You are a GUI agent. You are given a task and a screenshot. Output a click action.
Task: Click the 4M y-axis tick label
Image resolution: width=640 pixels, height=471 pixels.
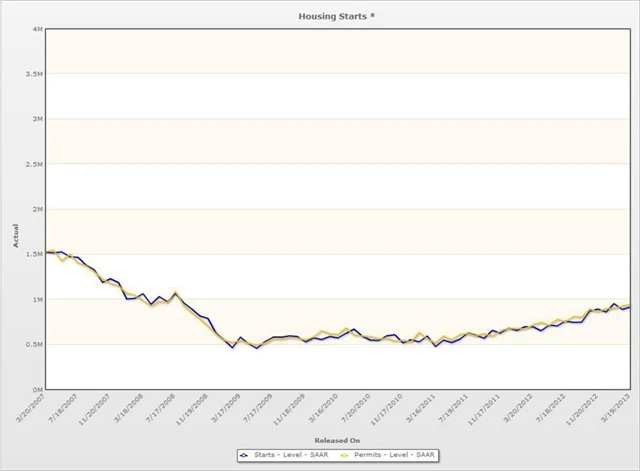(x=38, y=29)
